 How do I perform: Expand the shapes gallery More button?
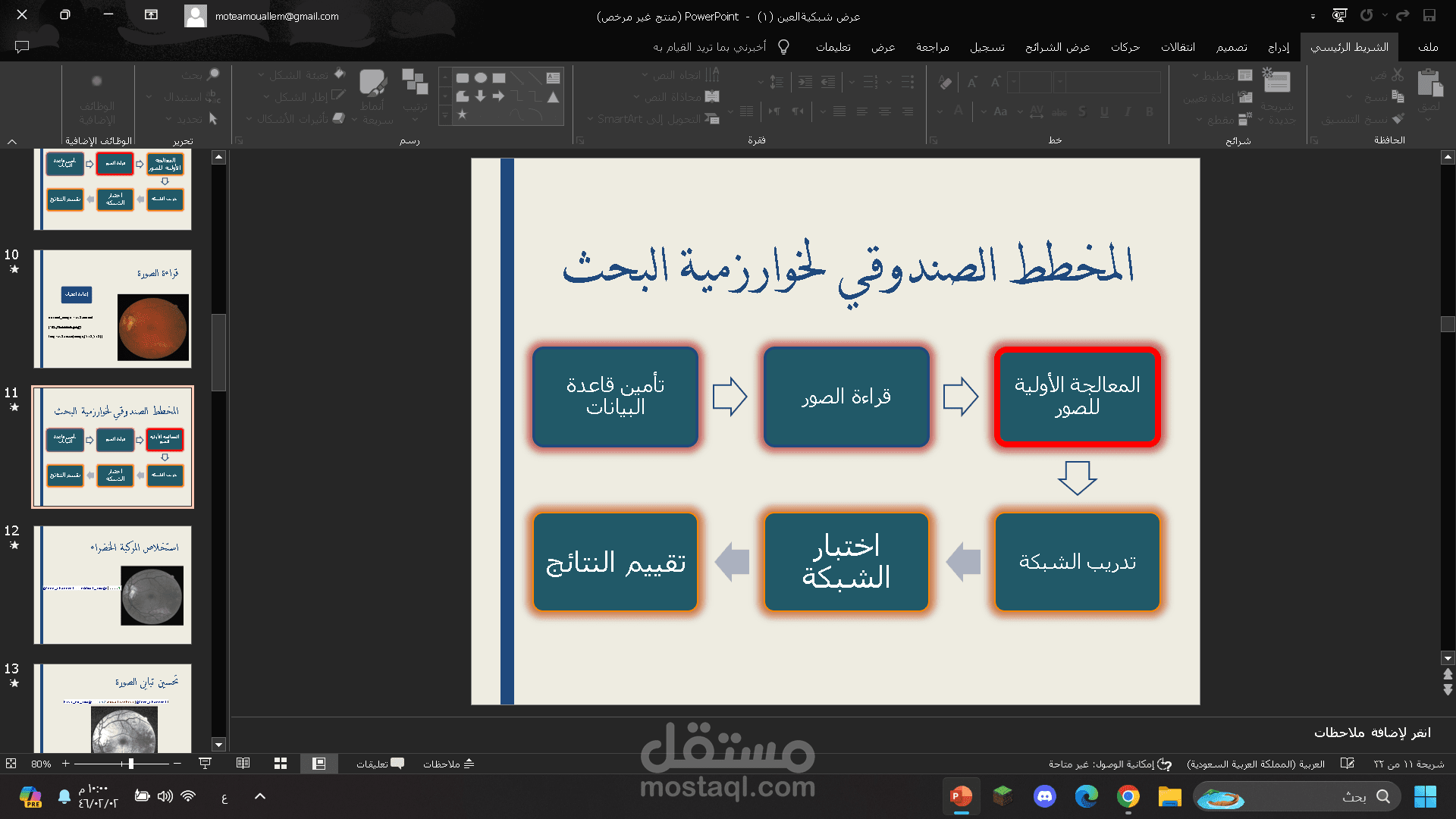click(x=445, y=115)
